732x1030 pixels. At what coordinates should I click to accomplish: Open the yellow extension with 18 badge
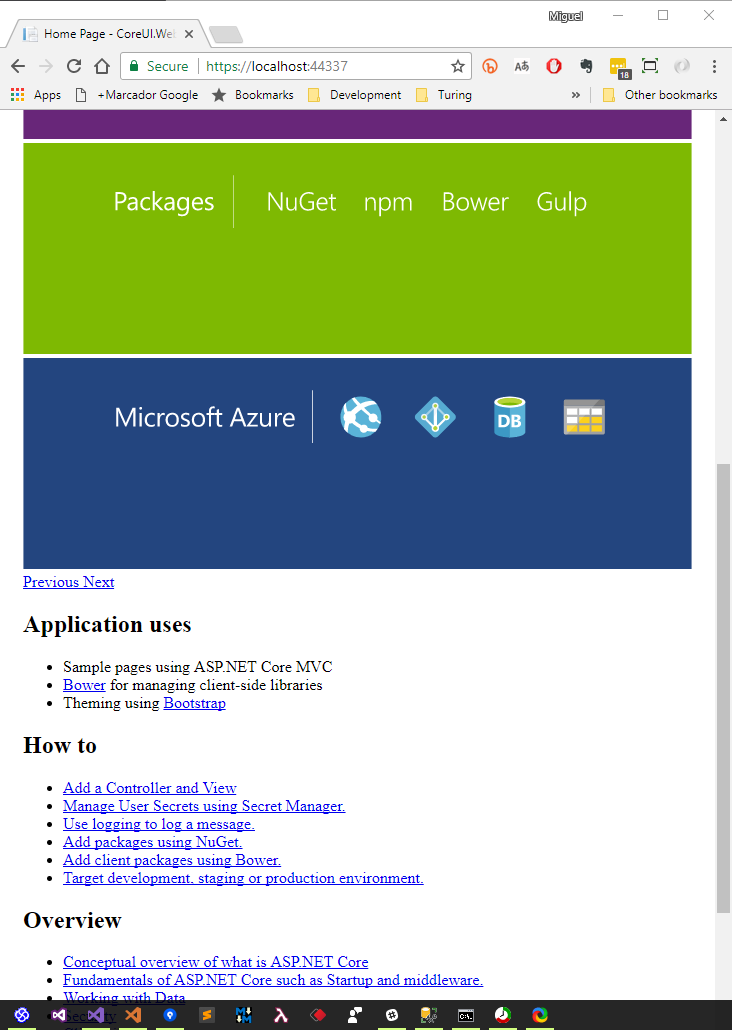pyautogui.click(x=618, y=67)
